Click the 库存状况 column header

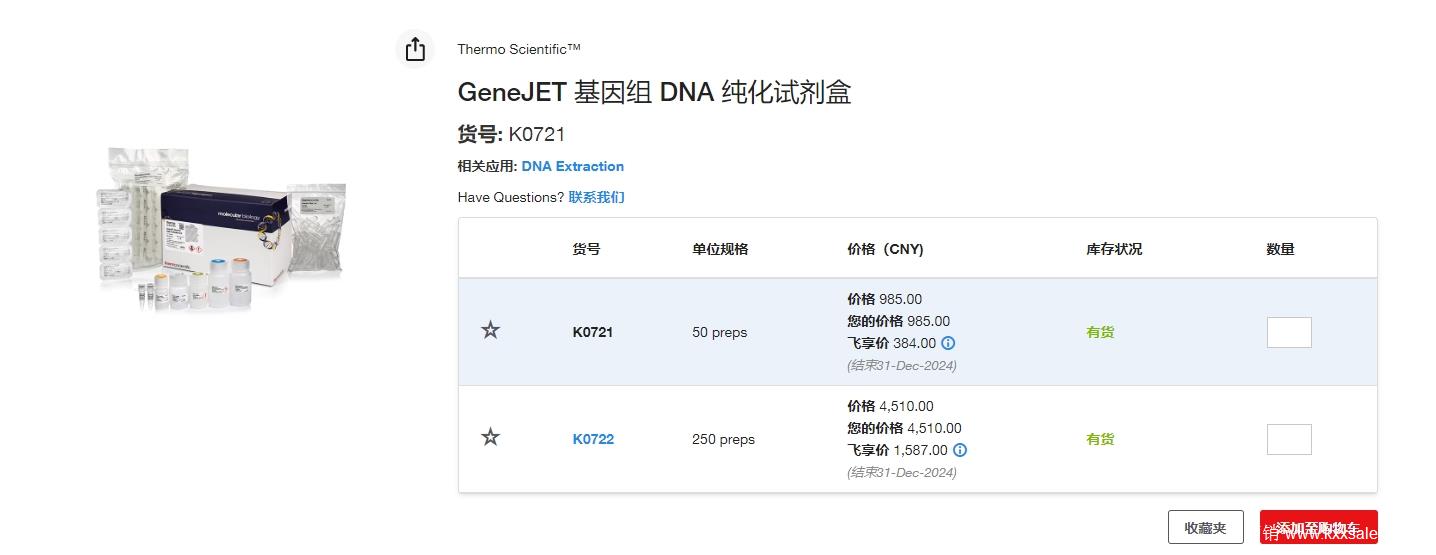pos(1114,249)
